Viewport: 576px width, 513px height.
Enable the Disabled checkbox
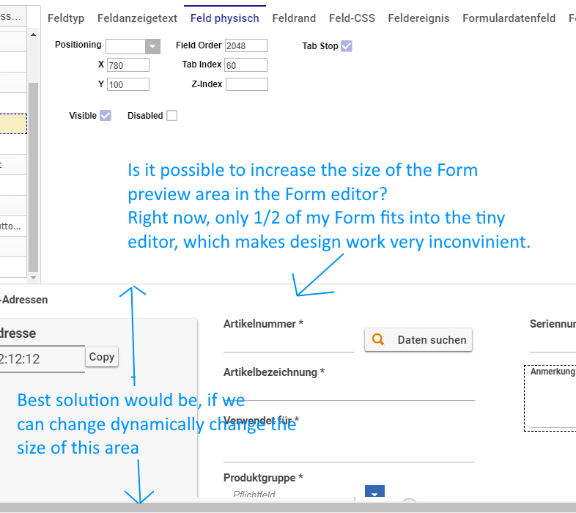(x=172, y=115)
